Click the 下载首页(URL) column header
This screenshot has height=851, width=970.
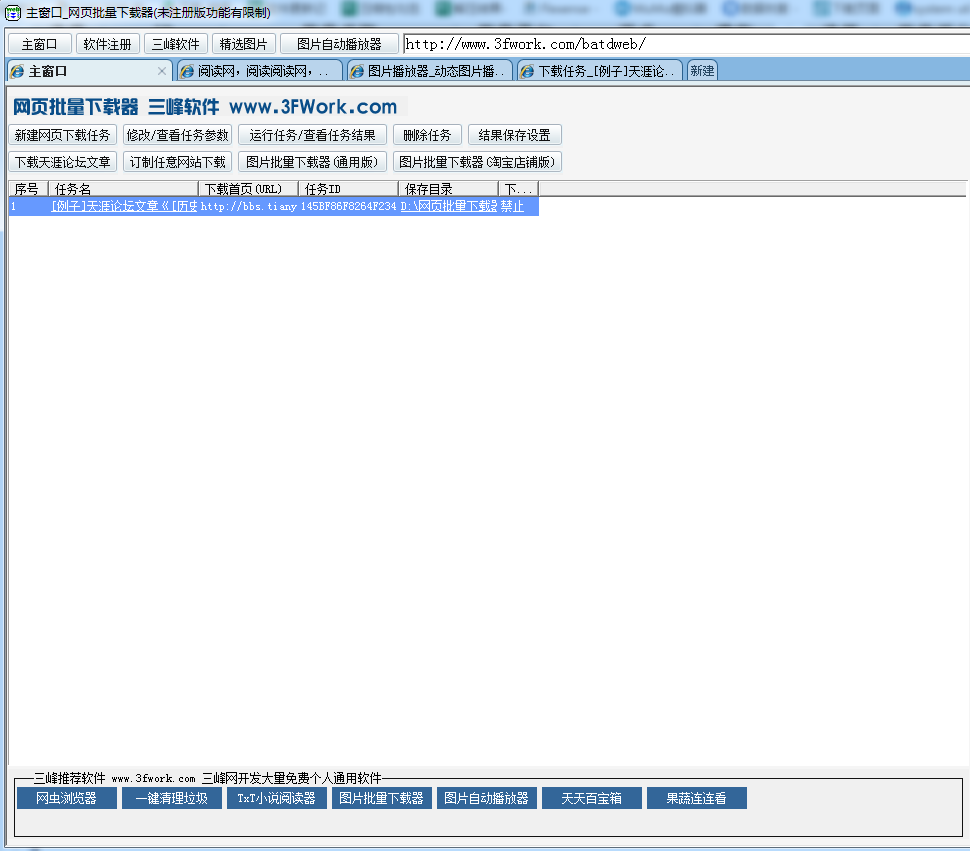(248, 189)
